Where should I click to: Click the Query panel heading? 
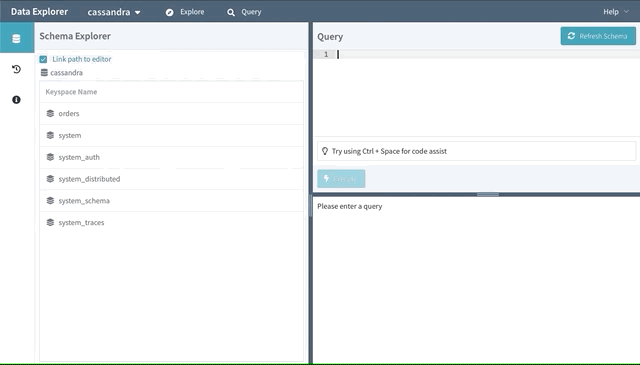[x=330, y=37]
